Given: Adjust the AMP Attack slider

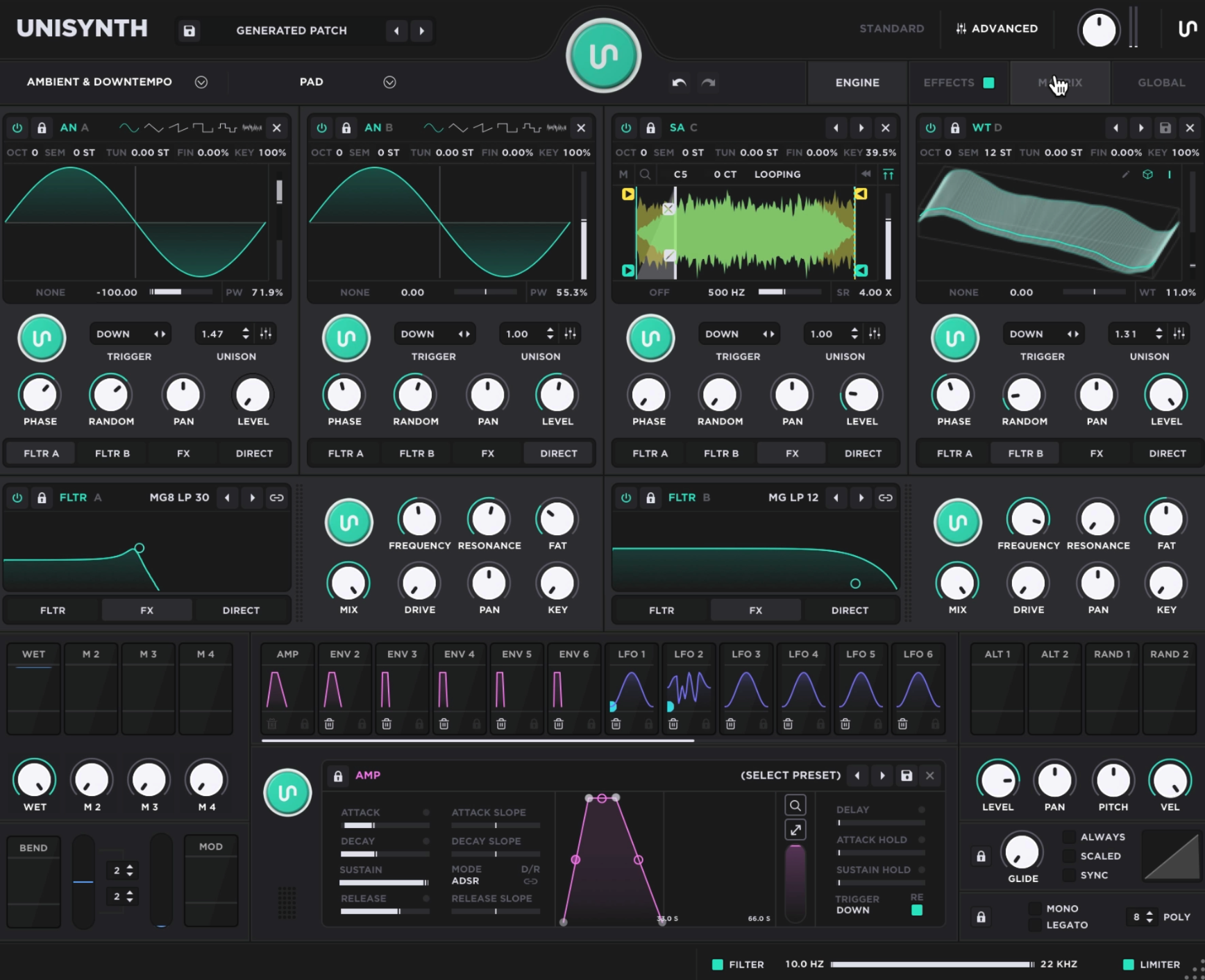Looking at the screenshot, I should [387, 825].
